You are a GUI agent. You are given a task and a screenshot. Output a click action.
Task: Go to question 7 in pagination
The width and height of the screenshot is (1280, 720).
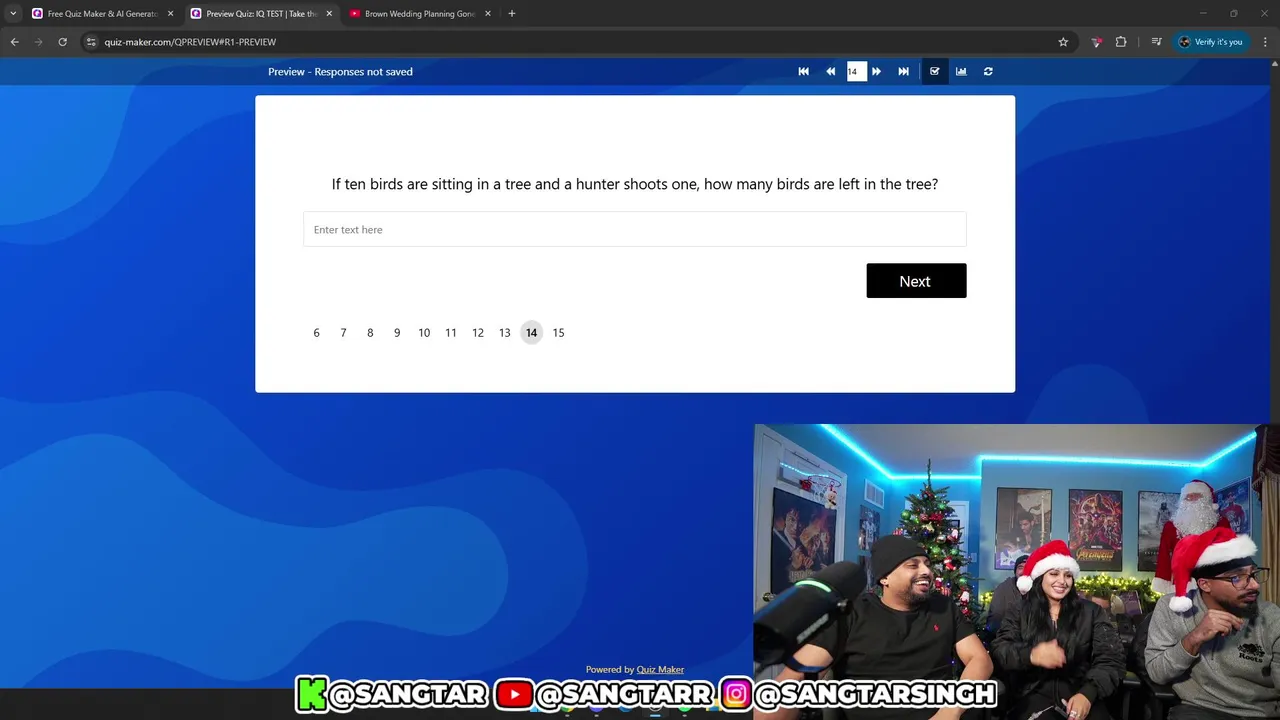(x=343, y=333)
